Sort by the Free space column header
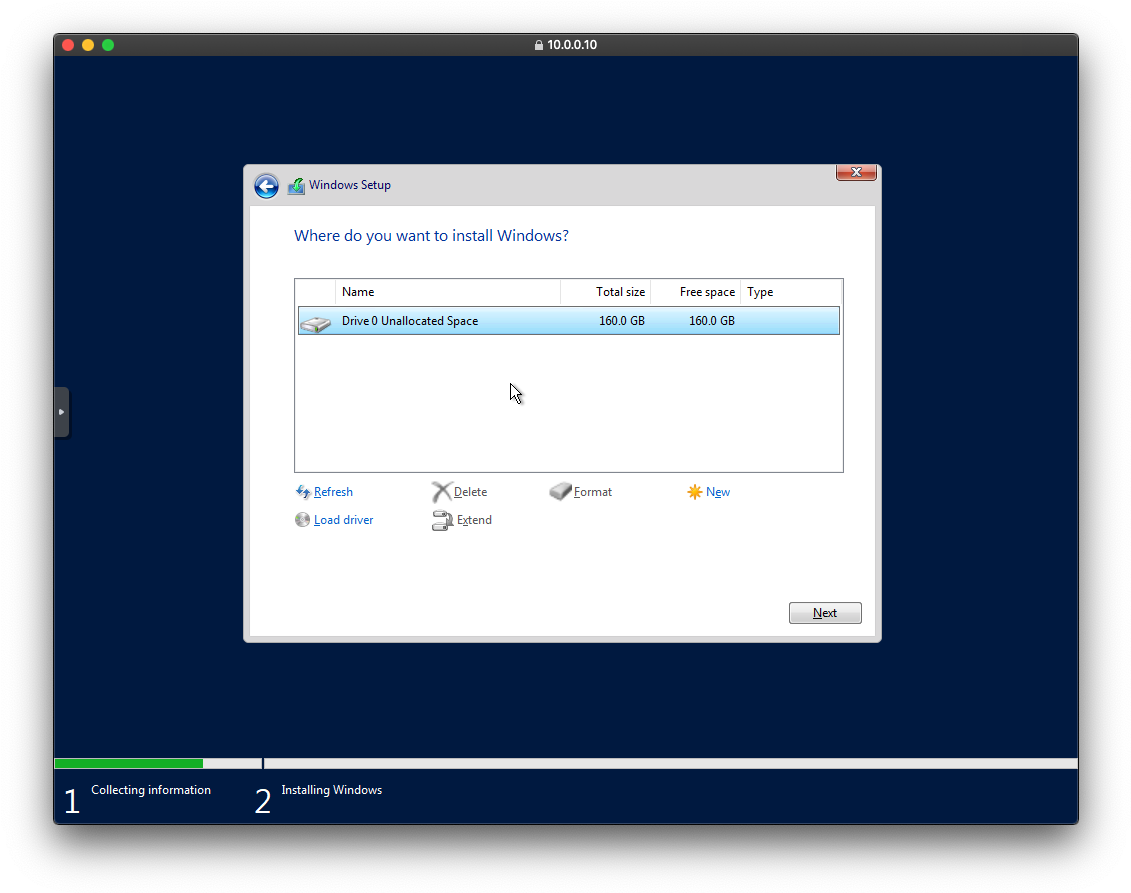 point(696,292)
